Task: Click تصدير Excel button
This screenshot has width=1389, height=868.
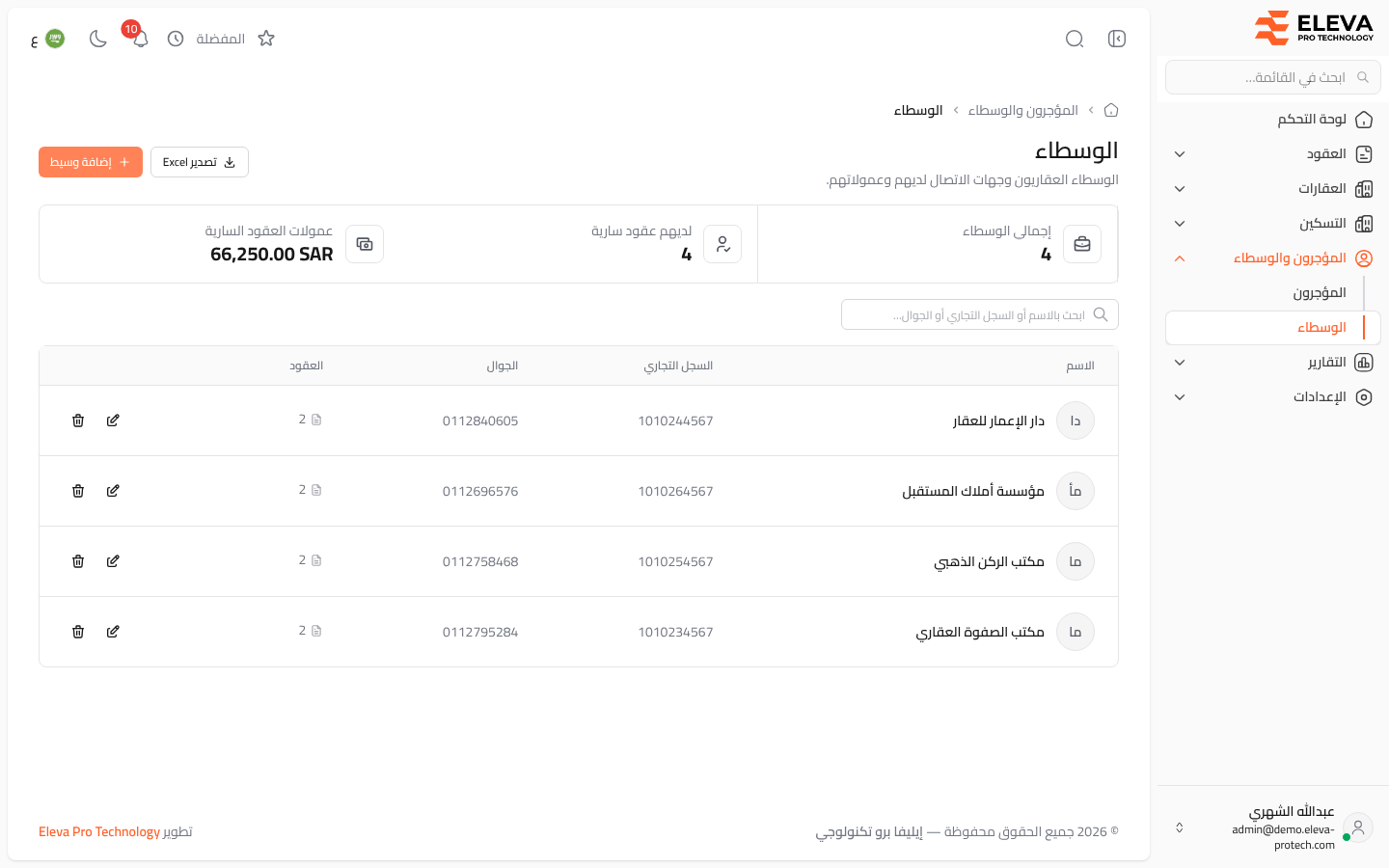Action: (x=200, y=162)
